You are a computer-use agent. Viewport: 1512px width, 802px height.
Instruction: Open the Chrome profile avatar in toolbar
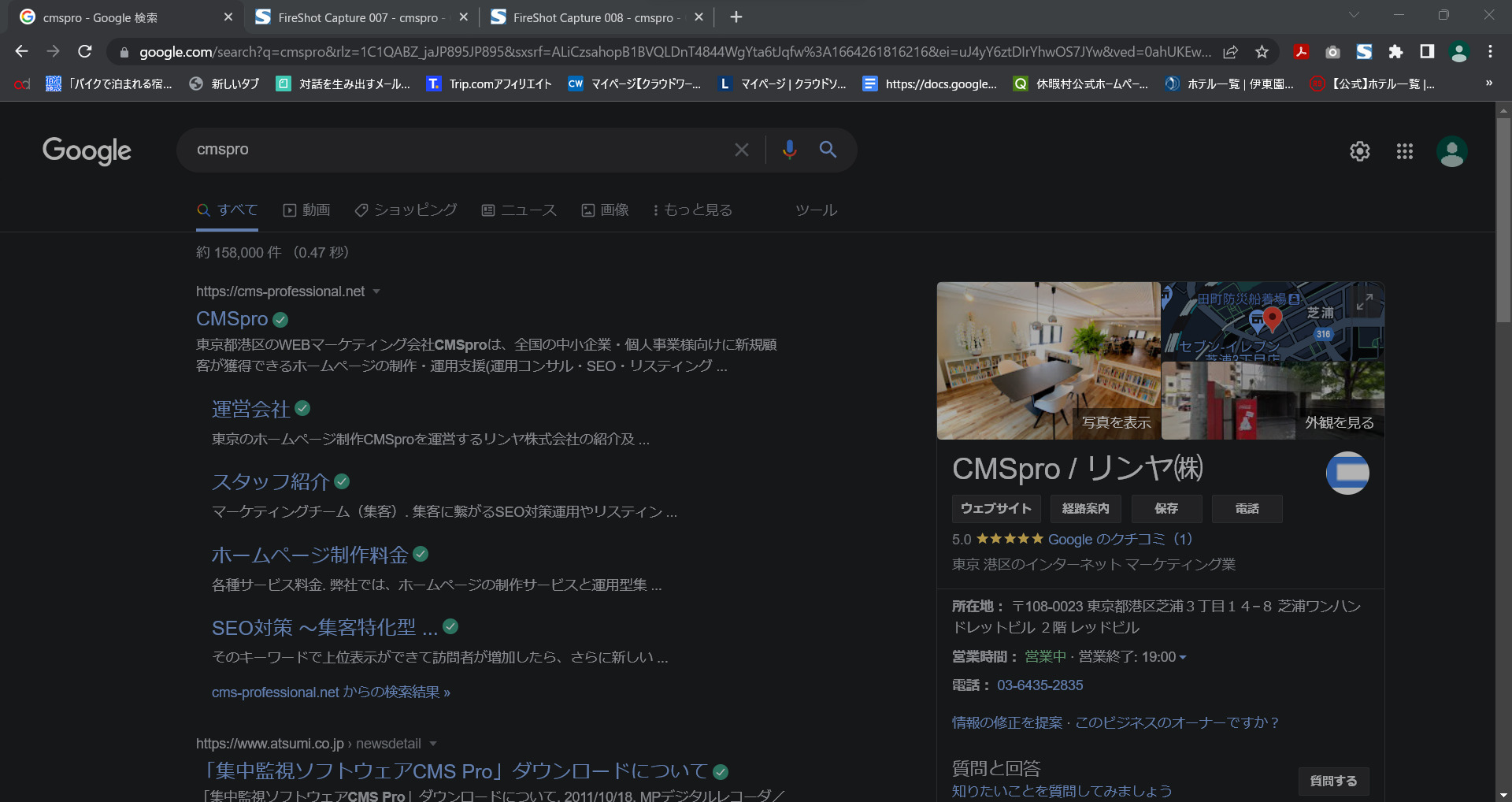(x=1458, y=52)
